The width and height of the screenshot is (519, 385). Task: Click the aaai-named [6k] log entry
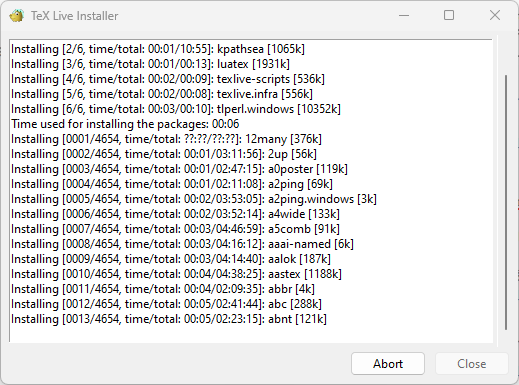tap(182, 244)
